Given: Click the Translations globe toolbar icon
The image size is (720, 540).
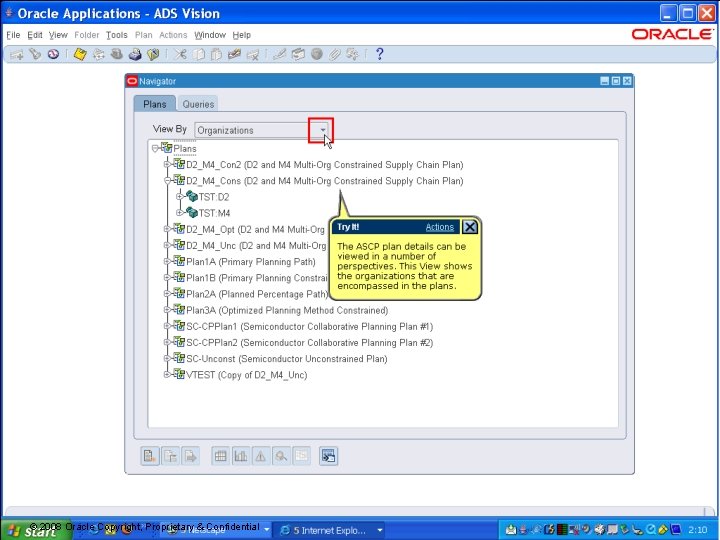Looking at the screenshot, I should pos(316,55).
